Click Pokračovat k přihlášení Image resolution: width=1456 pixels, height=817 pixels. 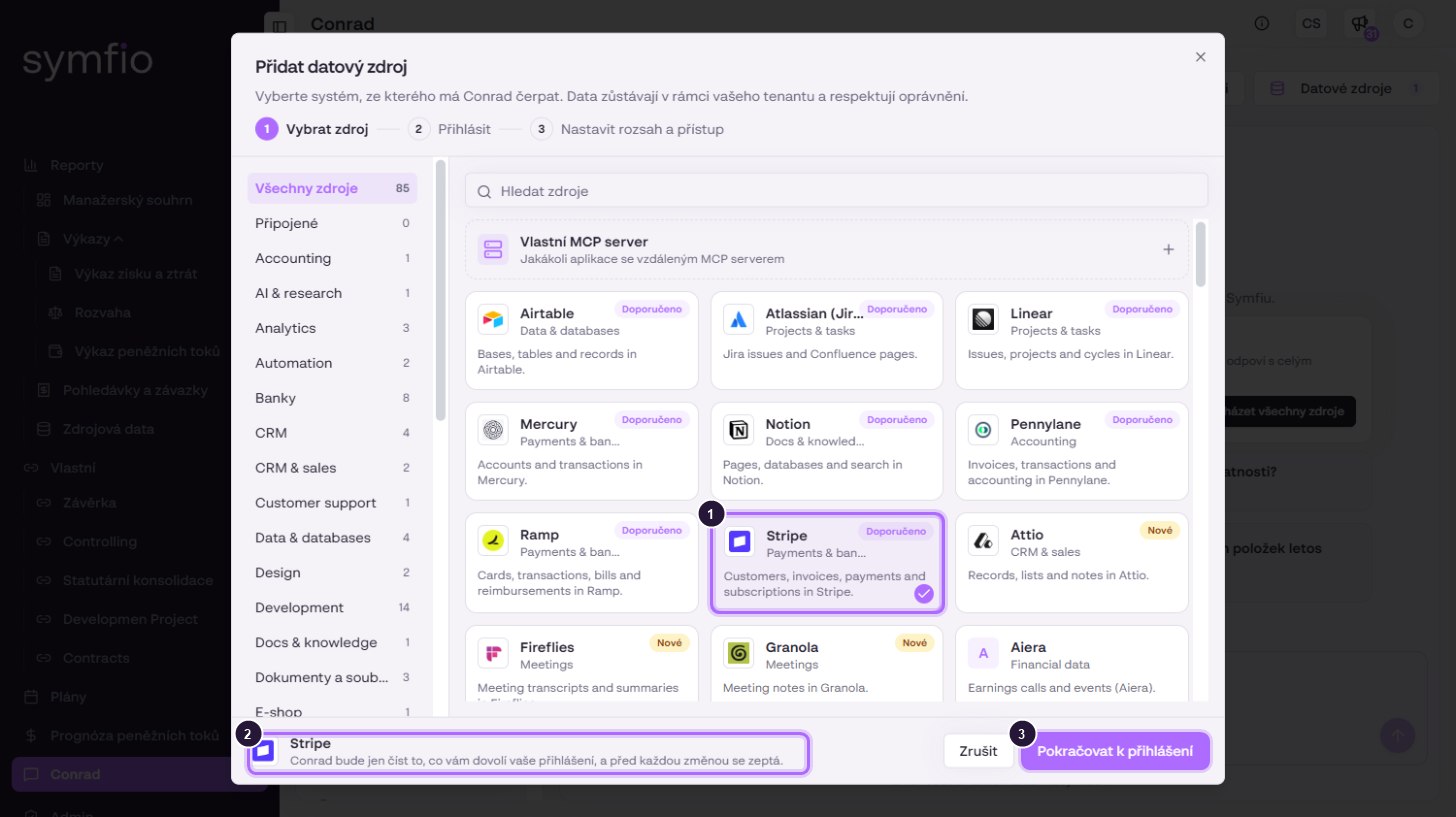coord(1115,751)
